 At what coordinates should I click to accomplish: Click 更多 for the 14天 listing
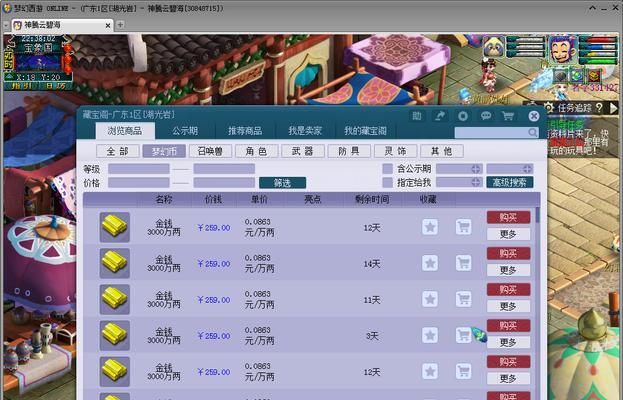(x=509, y=270)
